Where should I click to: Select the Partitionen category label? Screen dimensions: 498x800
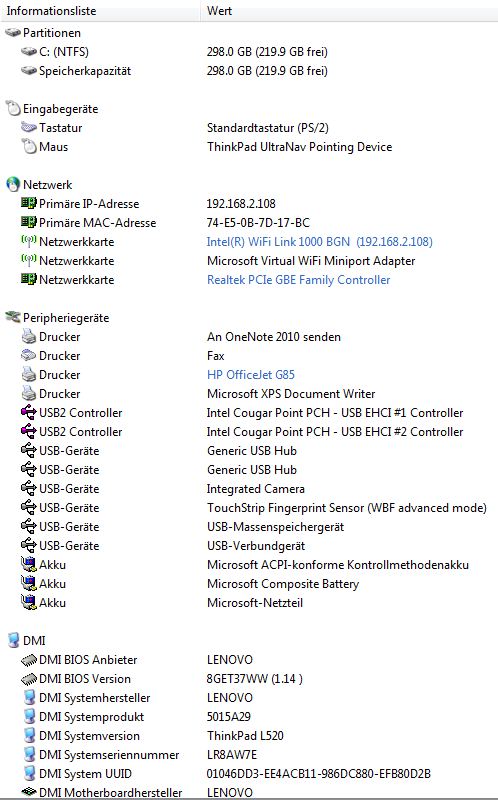point(52,33)
